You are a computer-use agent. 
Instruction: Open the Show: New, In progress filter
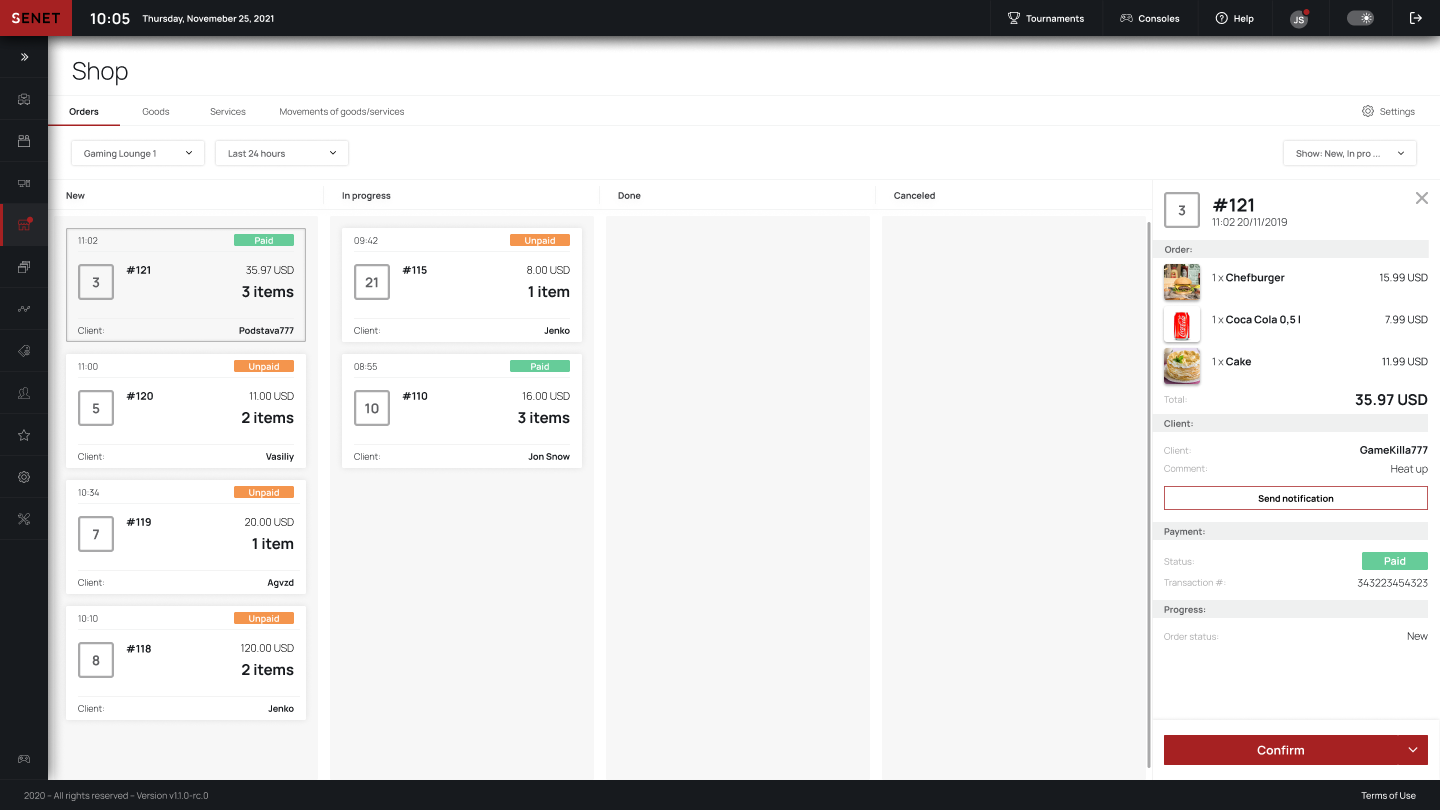[x=1349, y=152]
